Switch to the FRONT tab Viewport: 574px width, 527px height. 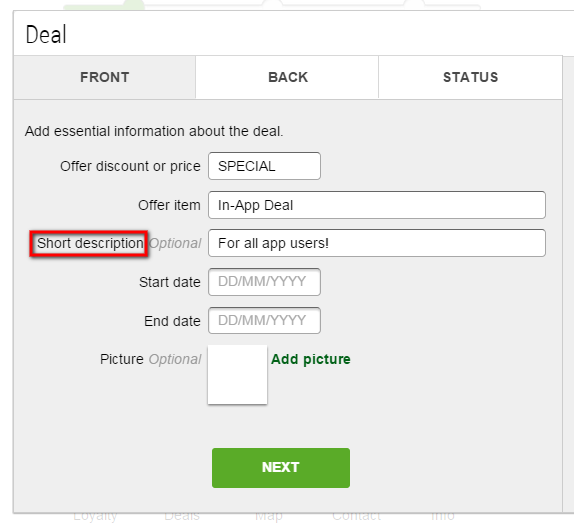coord(104,77)
